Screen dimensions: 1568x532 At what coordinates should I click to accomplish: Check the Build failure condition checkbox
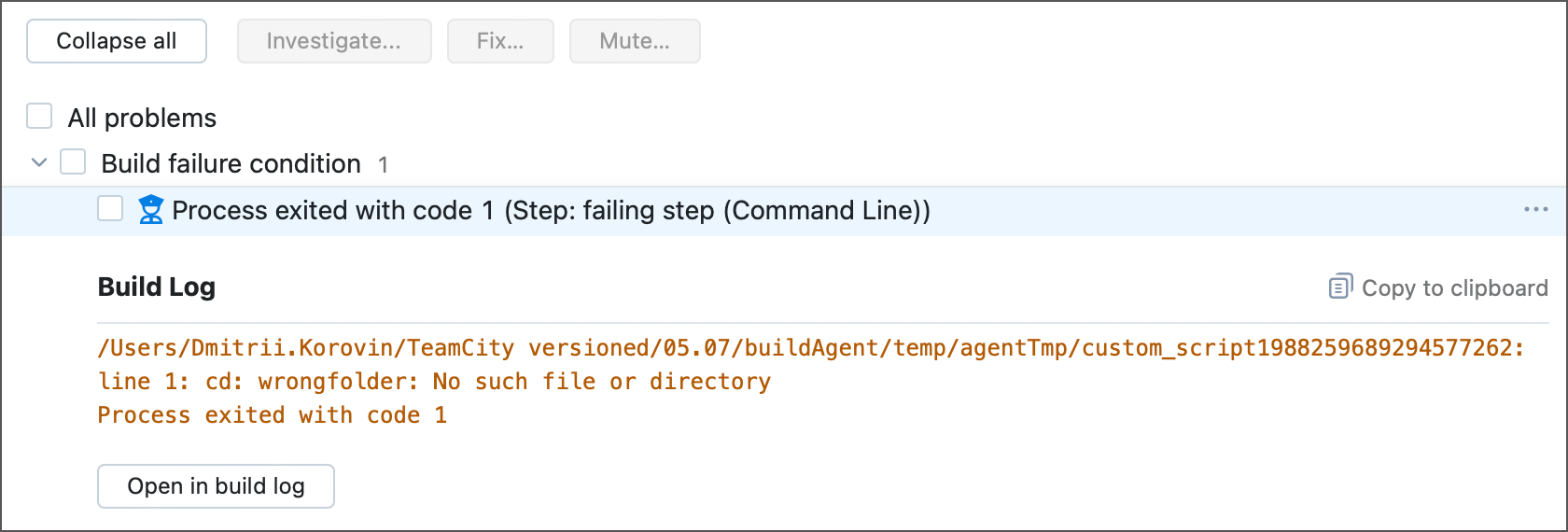[73, 162]
